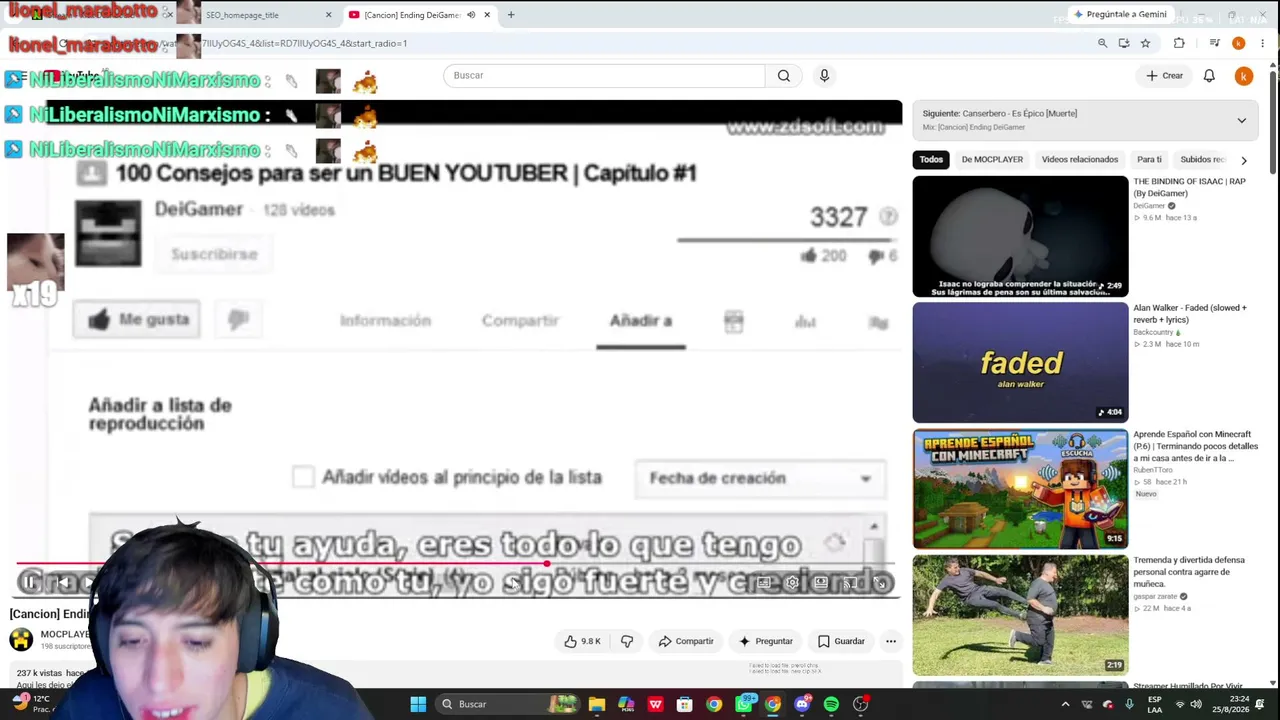Start voice search with the microphone icon
The width and height of the screenshot is (1280, 720).
[x=824, y=76]
